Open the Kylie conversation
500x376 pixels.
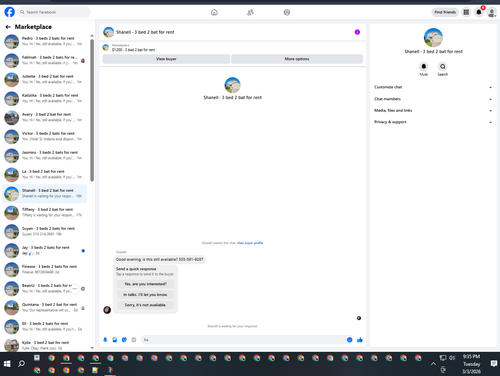[45, 345]
